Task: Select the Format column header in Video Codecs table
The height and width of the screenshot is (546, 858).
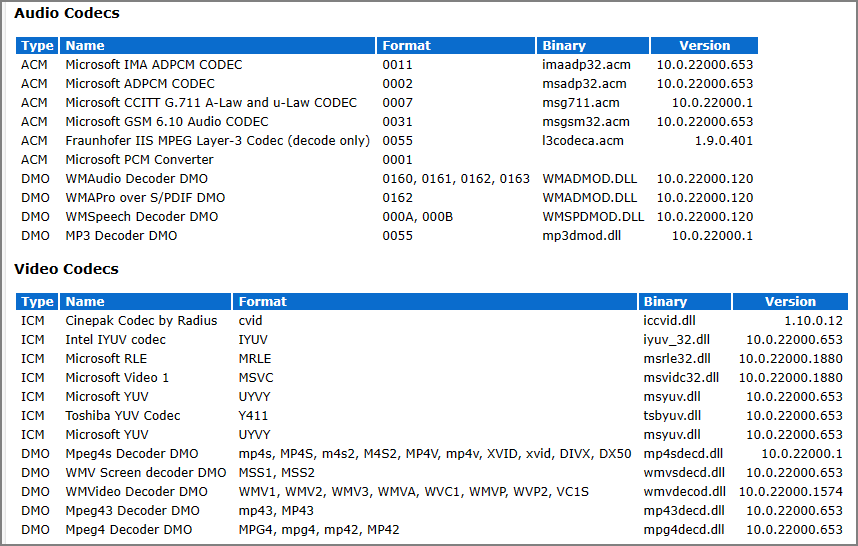Action: [262, 301]
